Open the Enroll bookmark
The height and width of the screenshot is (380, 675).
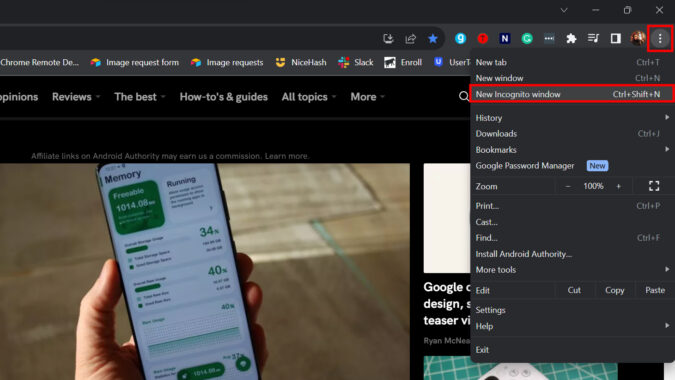403,62
